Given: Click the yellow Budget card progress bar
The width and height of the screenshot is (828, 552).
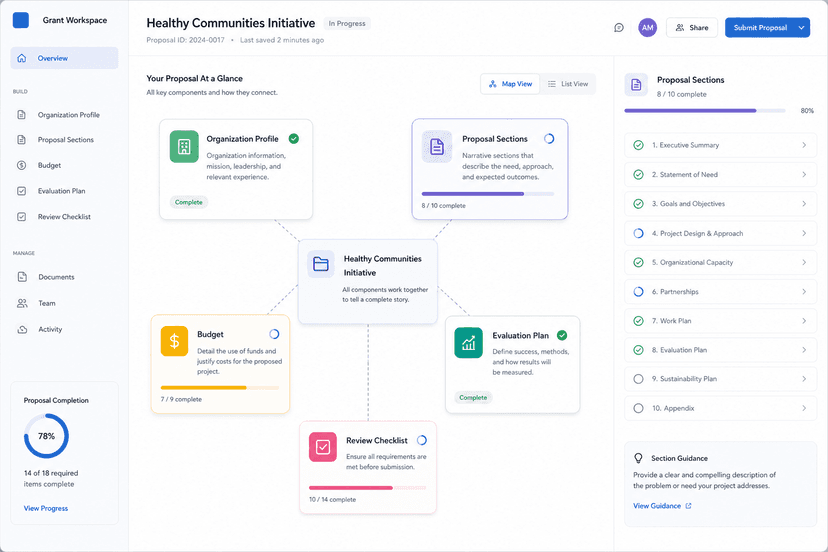Looking at the screenshot, I should pos(220,388).
